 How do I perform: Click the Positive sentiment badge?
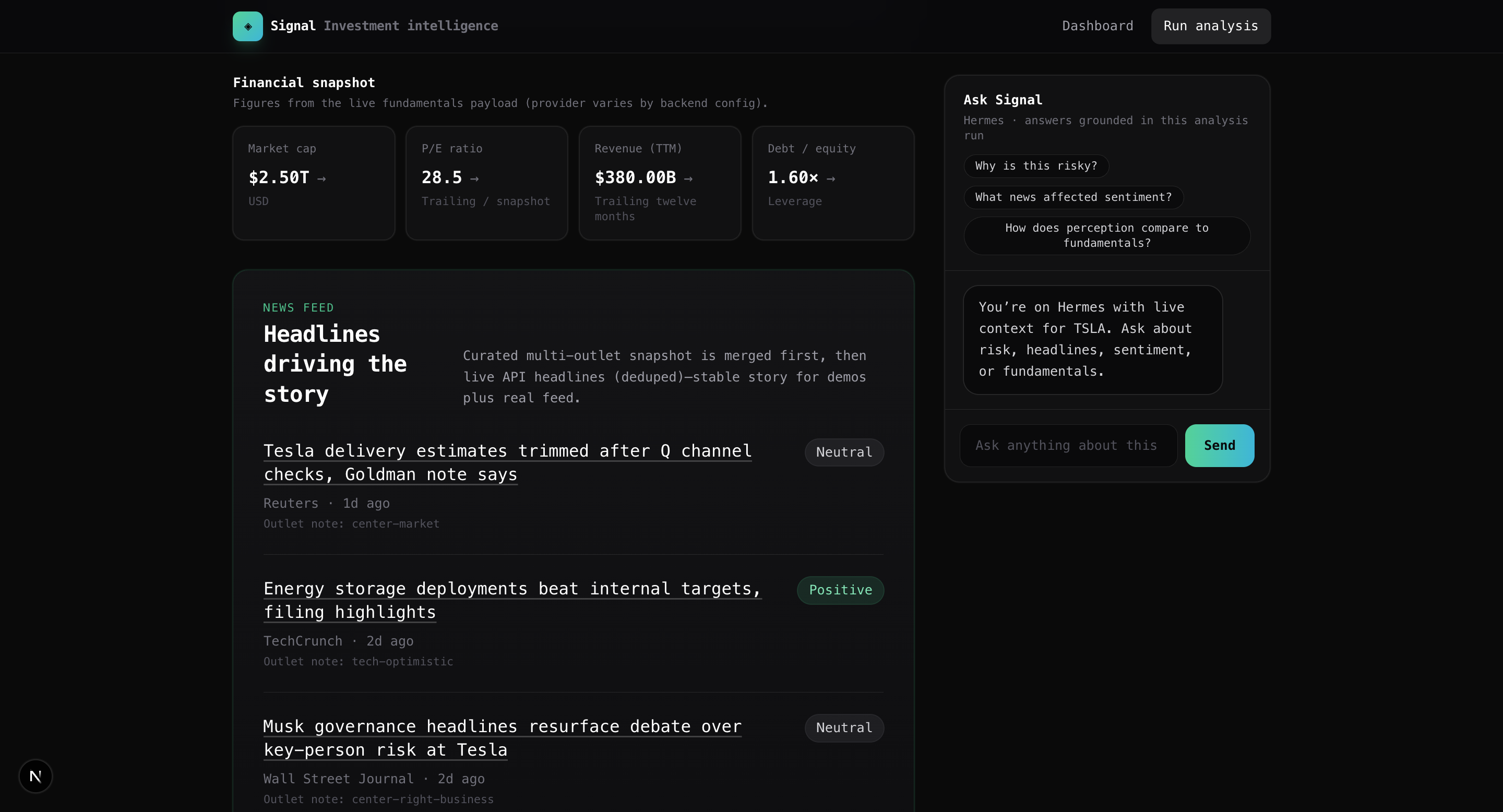[840, 590]
